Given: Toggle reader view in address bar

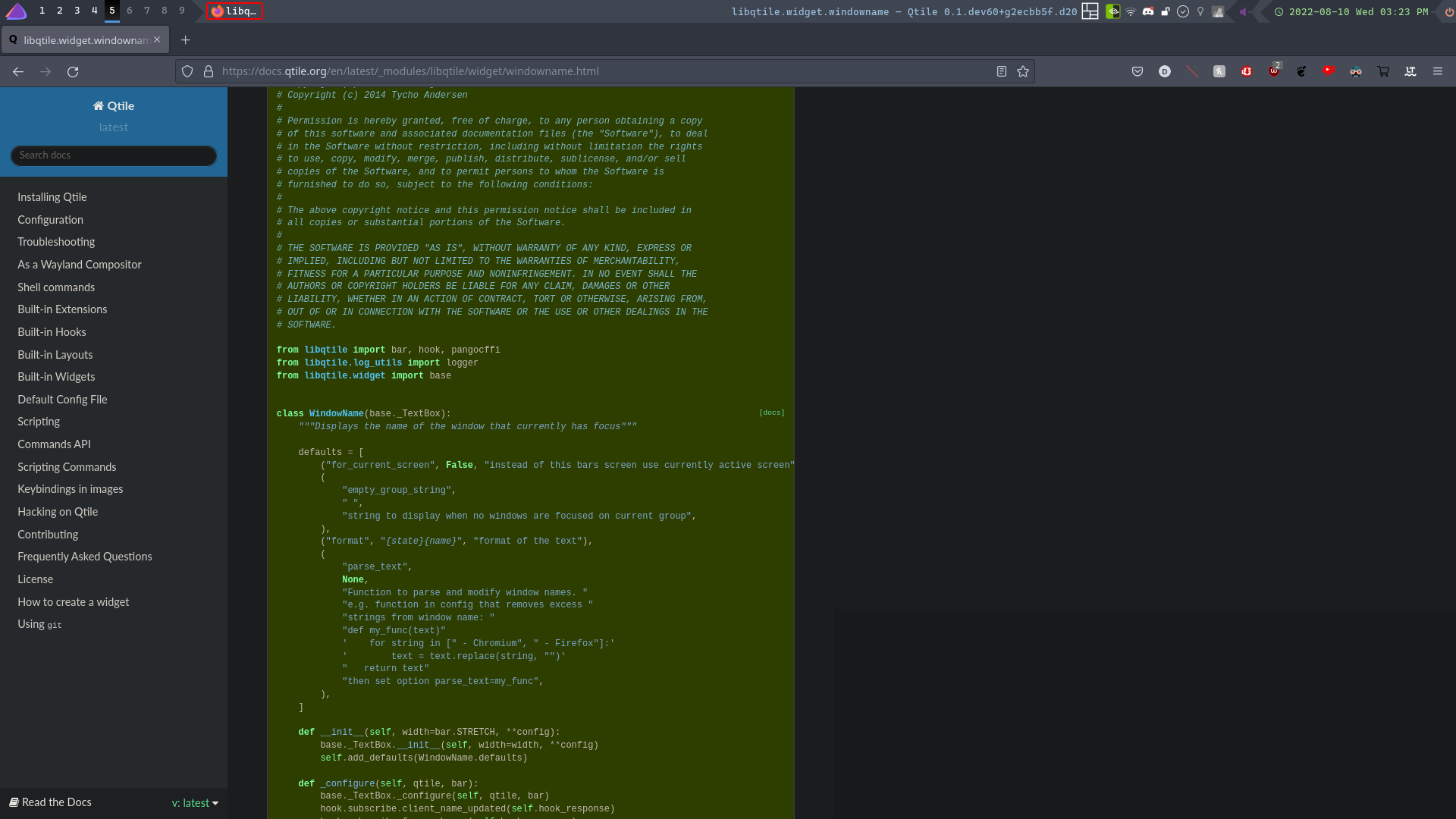Looking at the screenshot, I should (1002, 71).
